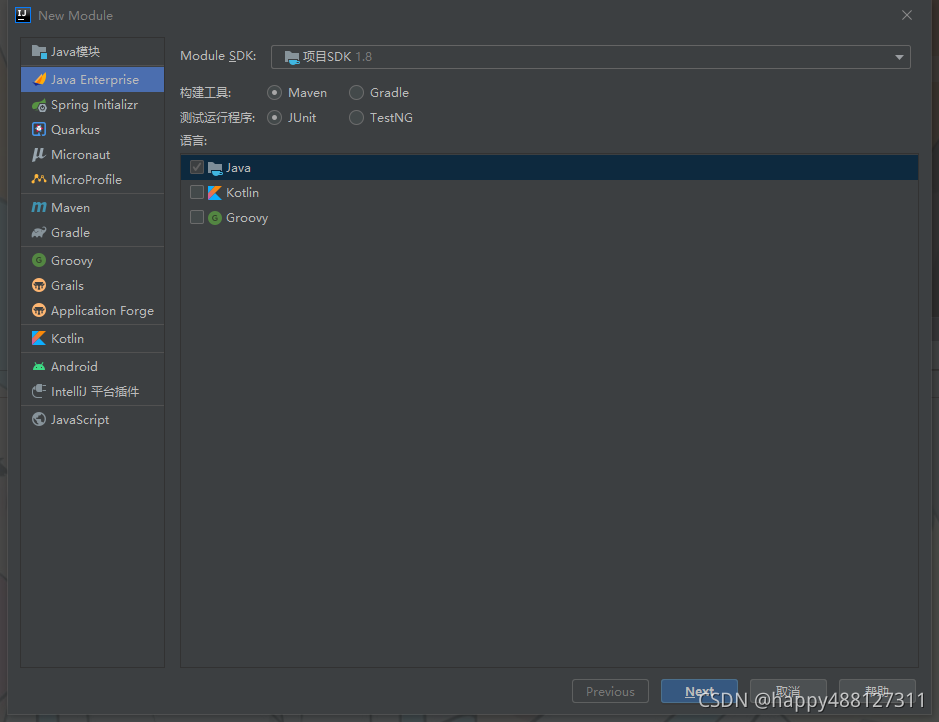This screenshot has height=722, width=939.
Task: Click the 取消 cancel button
Action: click(788, 691)
